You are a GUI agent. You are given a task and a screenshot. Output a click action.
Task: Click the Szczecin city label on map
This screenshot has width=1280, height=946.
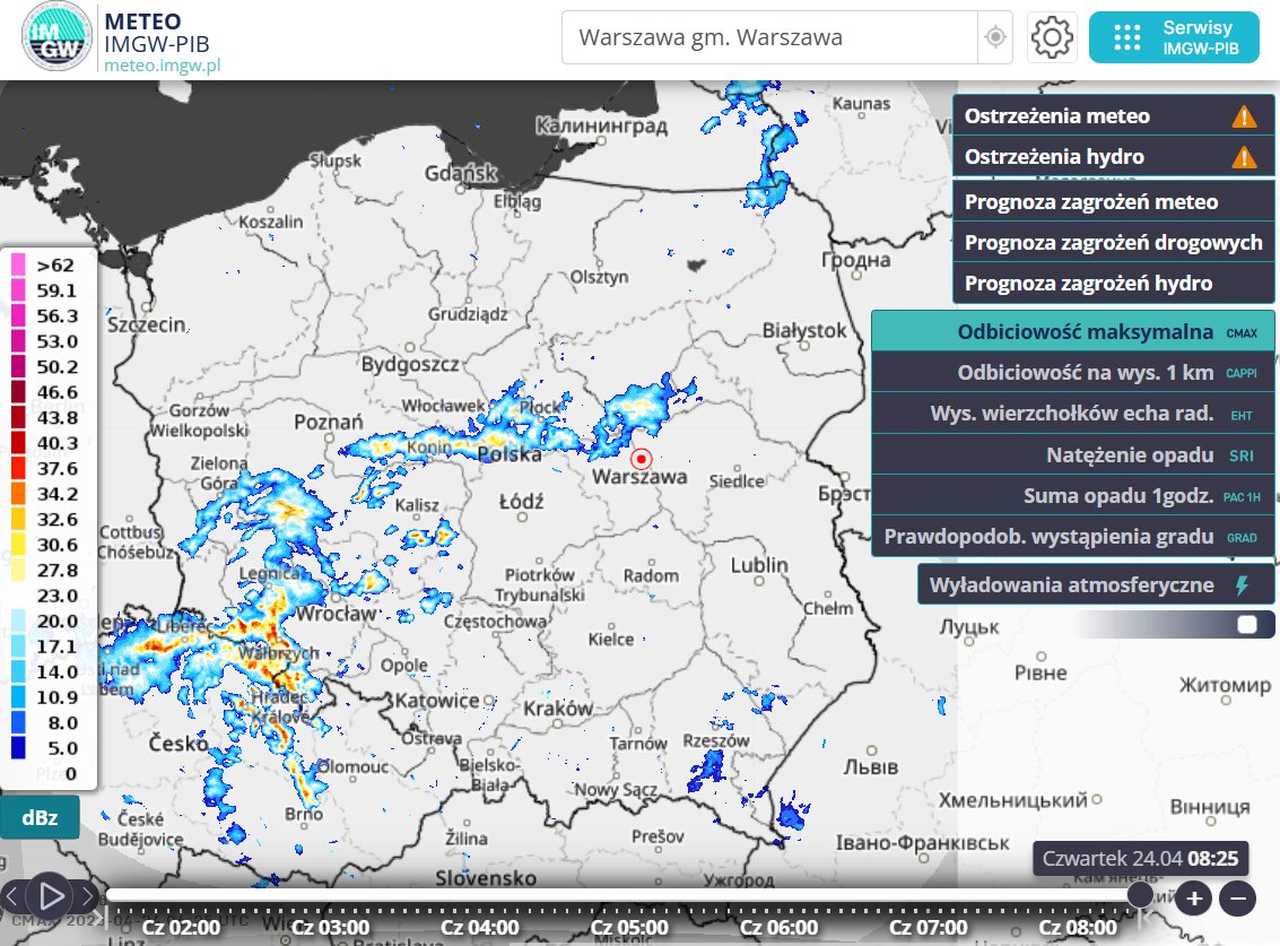point(146,324)
